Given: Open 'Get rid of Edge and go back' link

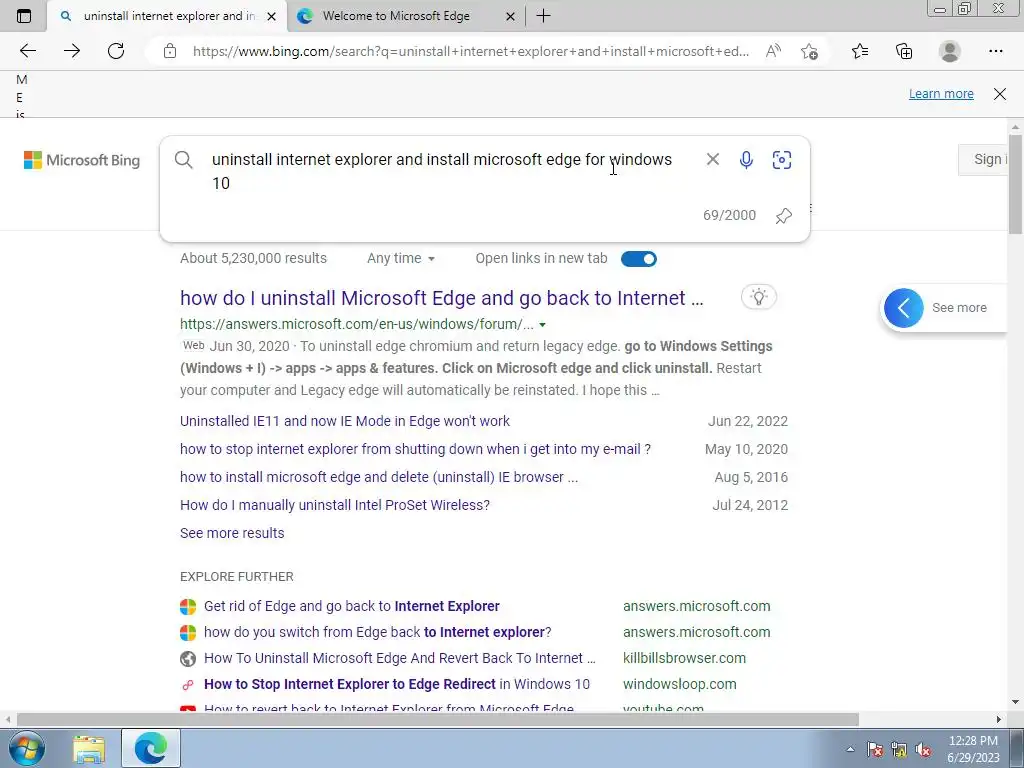Looking at the screenshot, I should [351, 606].
